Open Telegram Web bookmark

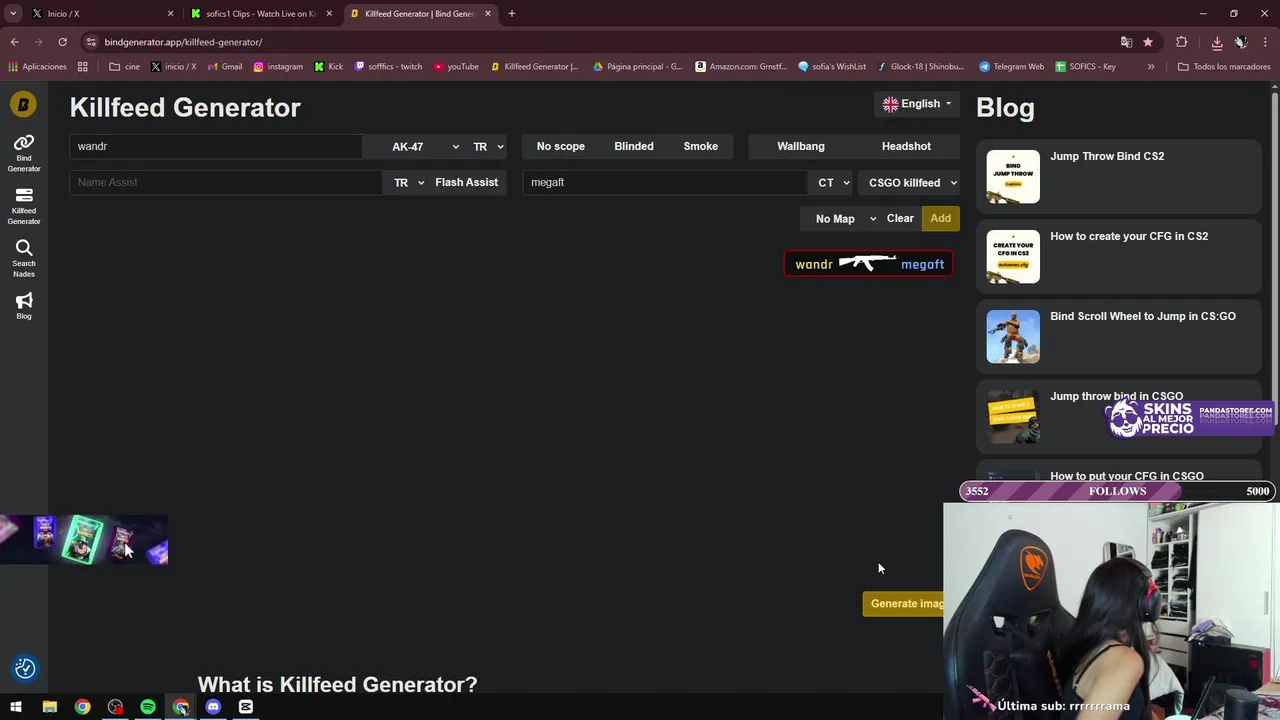pos(1011,67)
